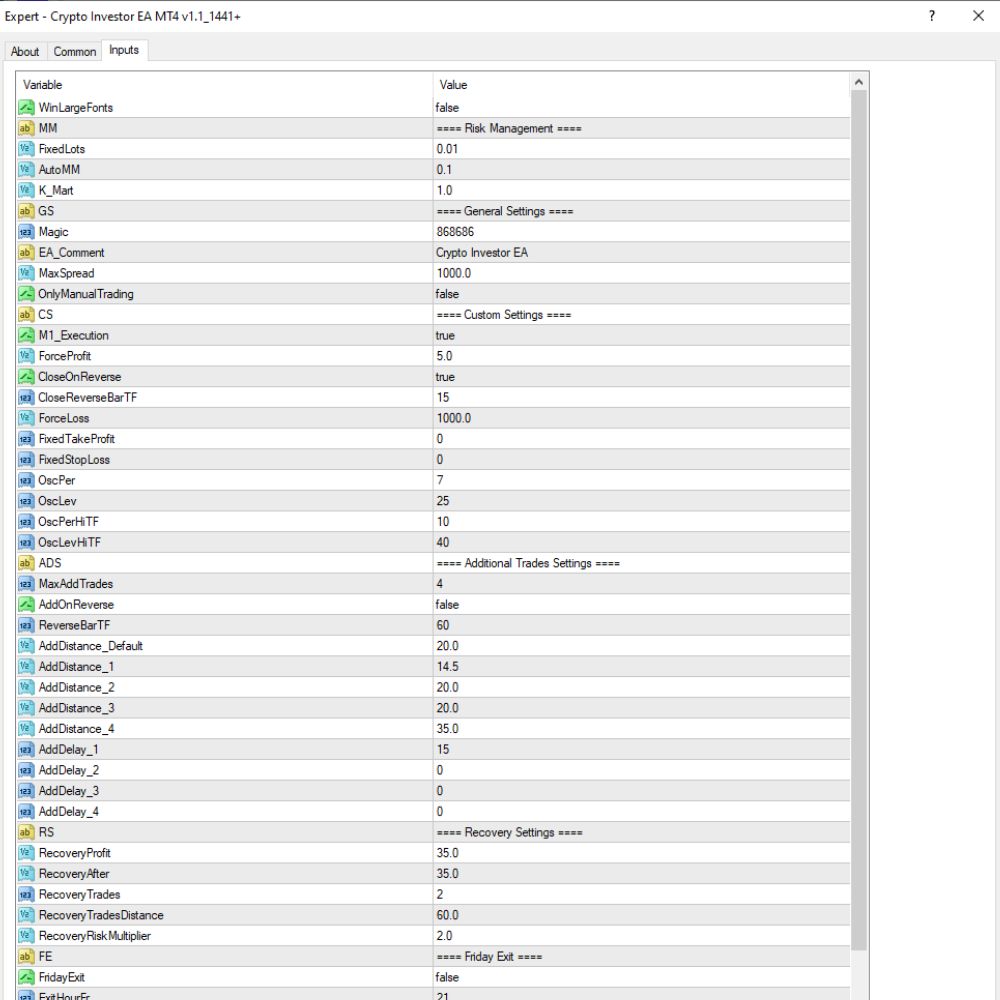Click the boolean icon beside WinLargeFonts
This screenshot has height=1000, width=1000.
[26, 107]
